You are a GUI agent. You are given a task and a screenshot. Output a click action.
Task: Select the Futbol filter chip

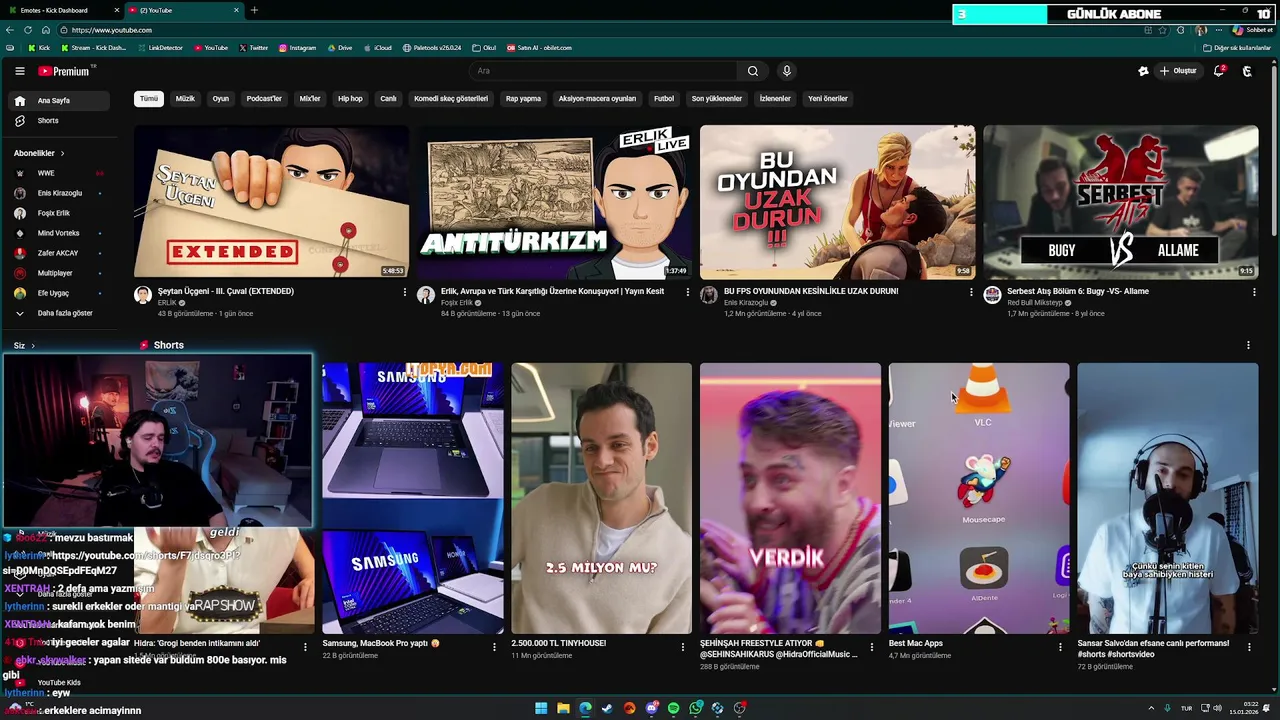664,99
